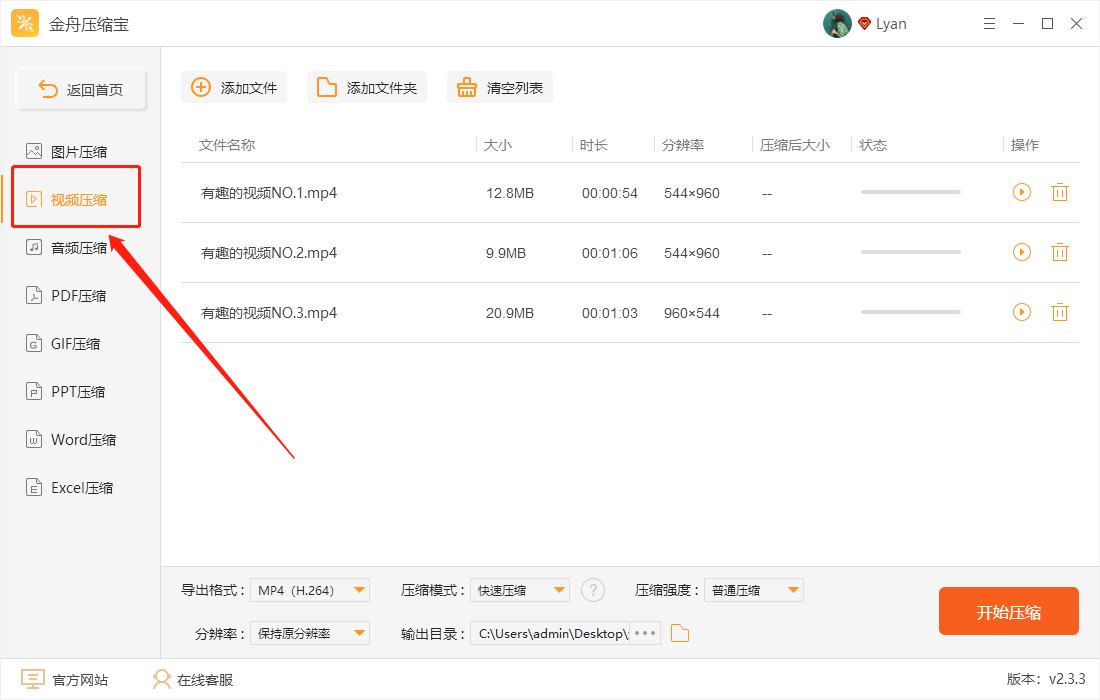1100x700 pixels.
Task: Click 添加文件 to add files
Action: click(233, 87)
